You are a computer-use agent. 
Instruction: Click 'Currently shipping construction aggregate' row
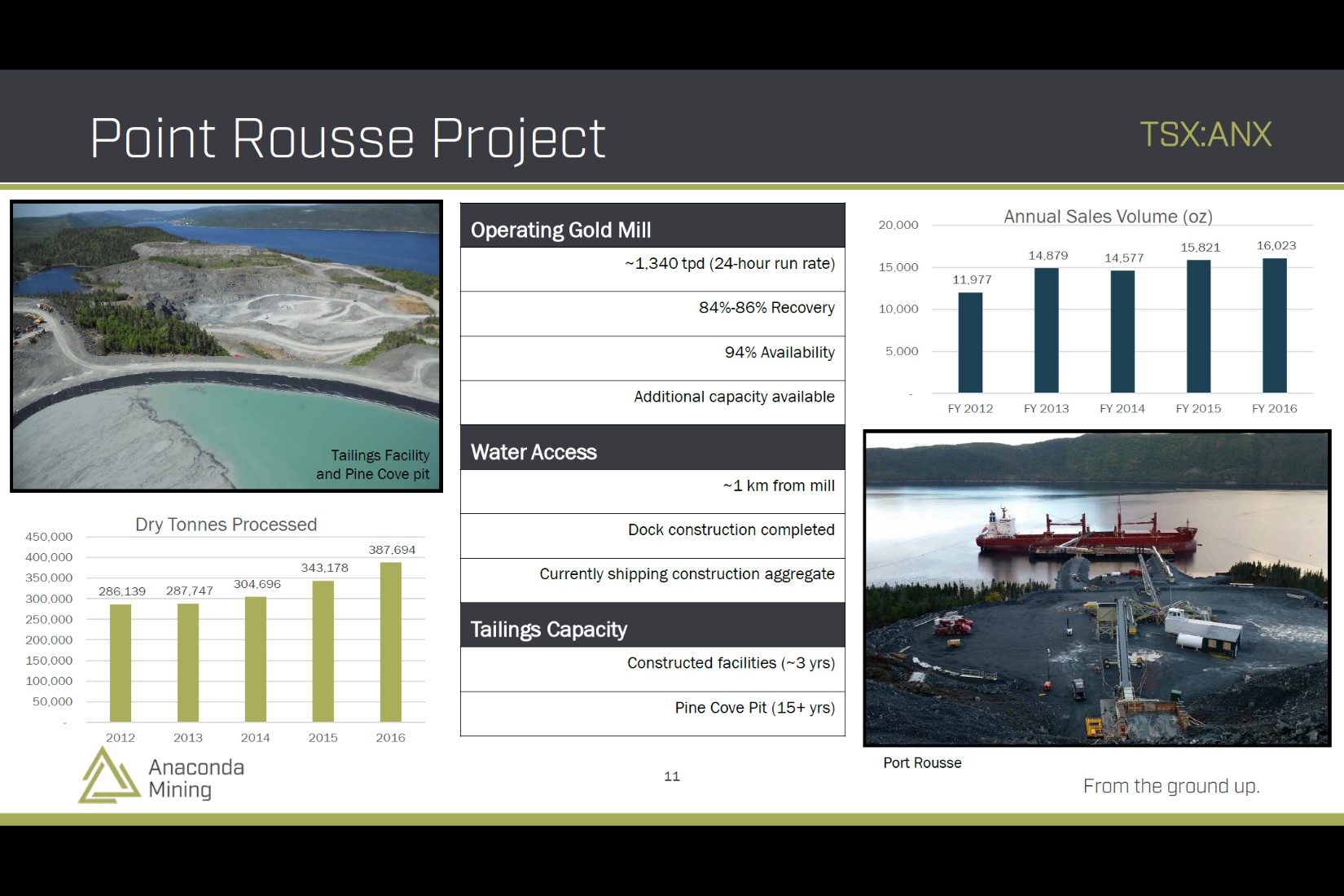tap(652, 580)
